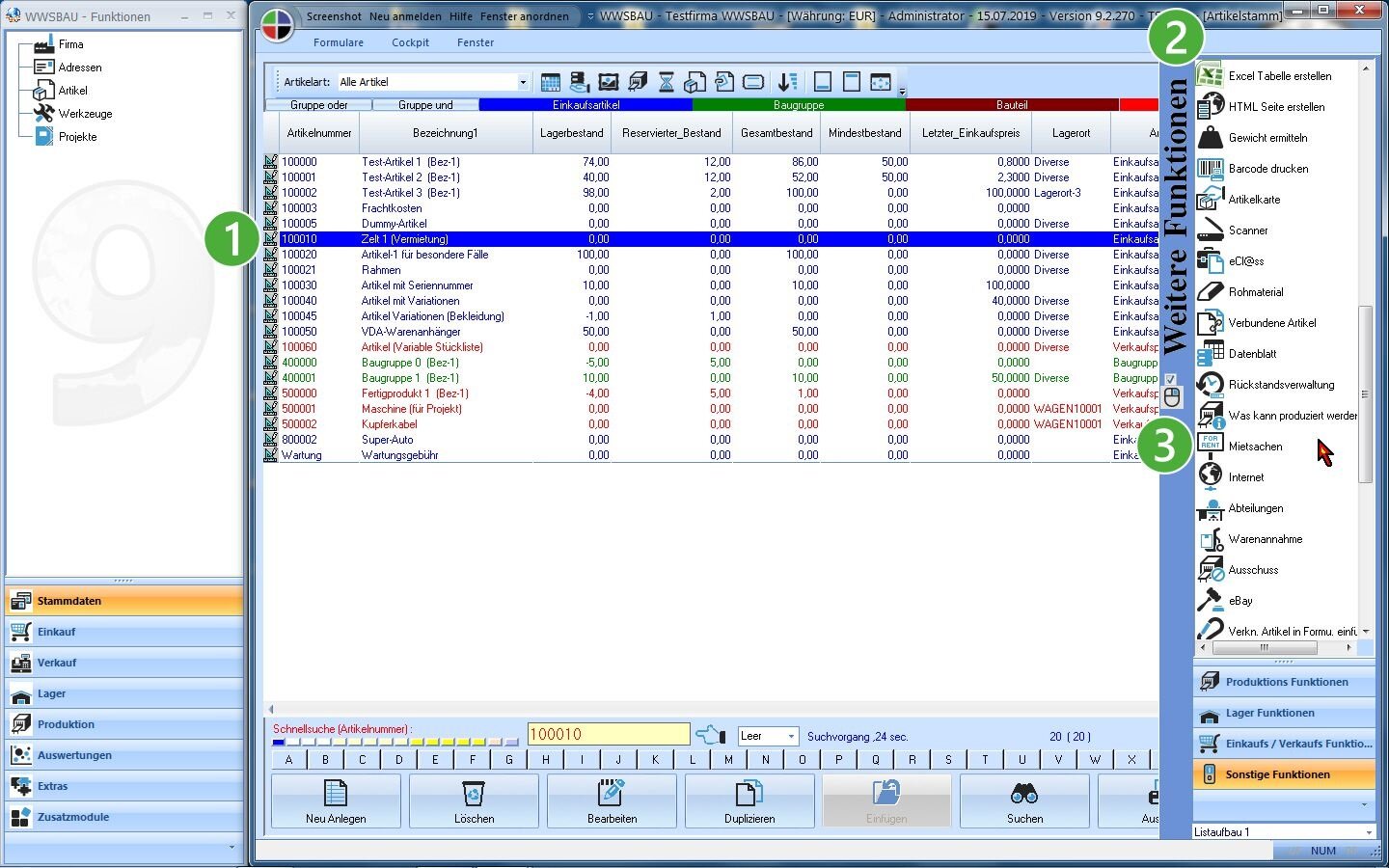This screenshot has height=868, width=1389.
Task: Expand right panel overflow chevron below Sonstige Funktionen
Action: click(x=1364, y=803)
